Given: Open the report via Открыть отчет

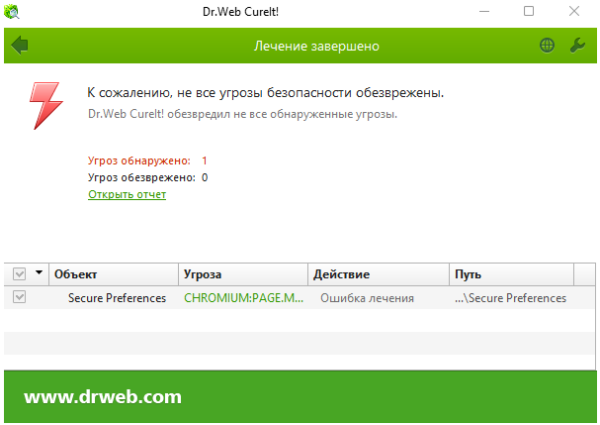Looking at the screenshot, I should [127, 194].
